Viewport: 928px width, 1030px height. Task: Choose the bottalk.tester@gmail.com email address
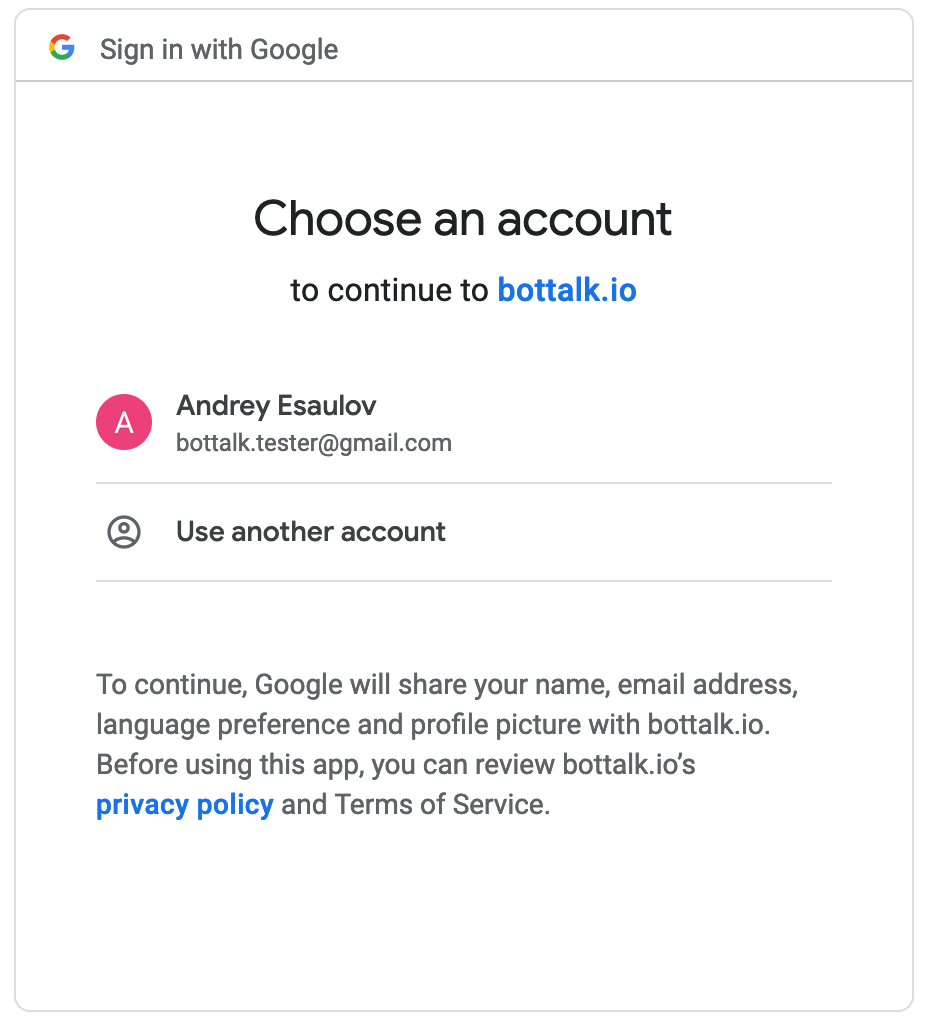pyautogui.click(x=313, y=443)
